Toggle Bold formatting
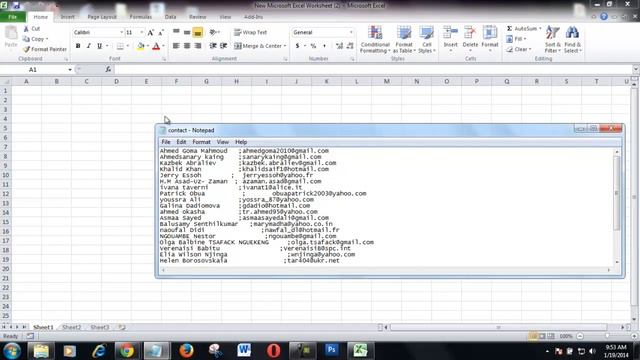 78,46
